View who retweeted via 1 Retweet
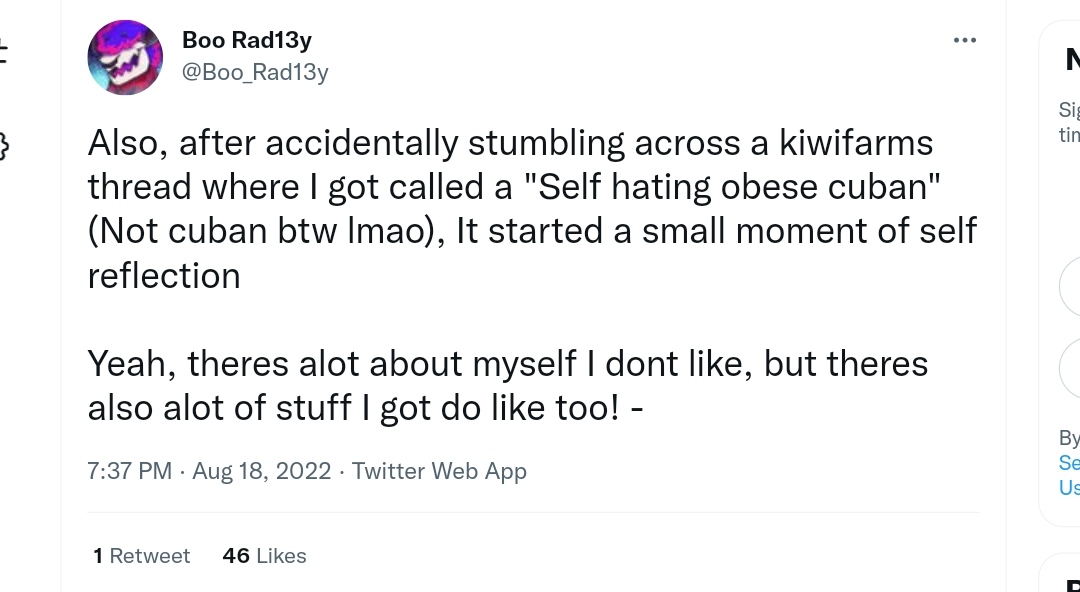 [x=142, y=555]
